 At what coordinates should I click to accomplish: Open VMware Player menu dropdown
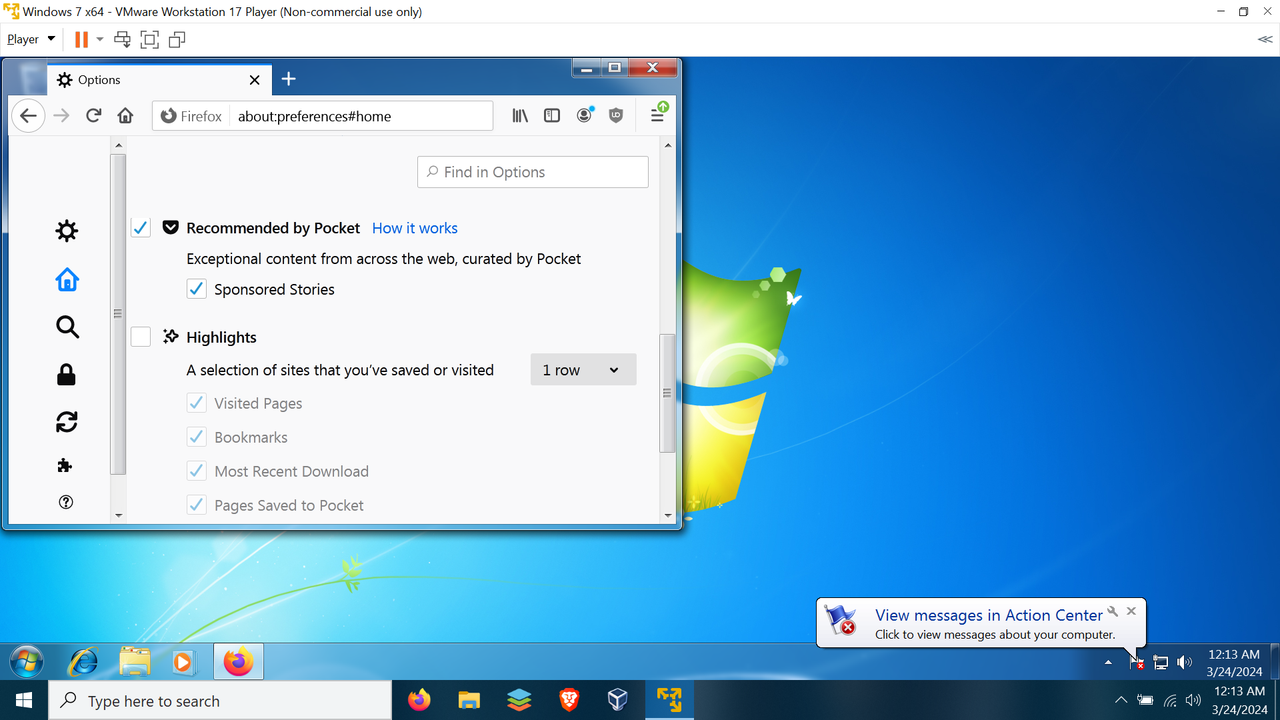point(31,40)
